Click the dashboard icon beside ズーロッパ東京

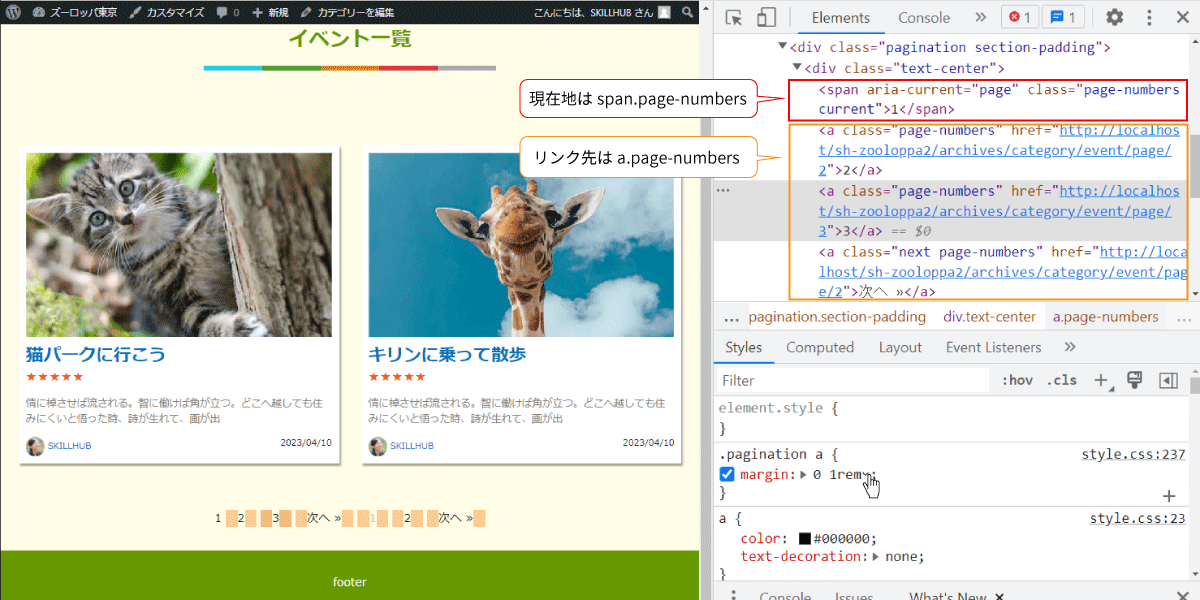click(x=39, y=12)
